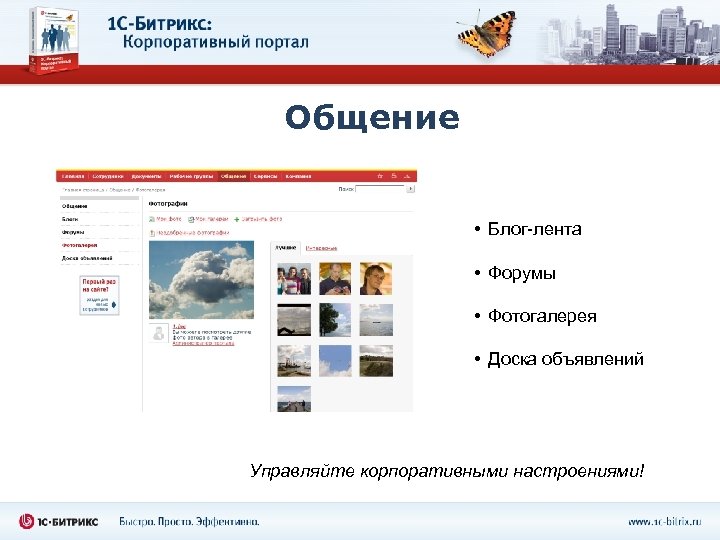Click the "Блог-лента" bullet text
Screen dimensions: 720x540
pos(534,229)
